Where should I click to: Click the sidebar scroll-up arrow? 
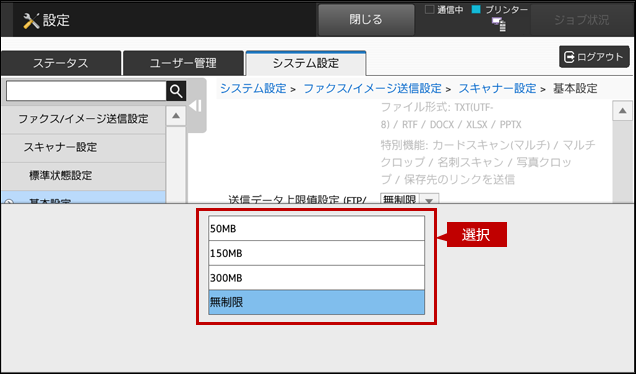coord(176,116)
